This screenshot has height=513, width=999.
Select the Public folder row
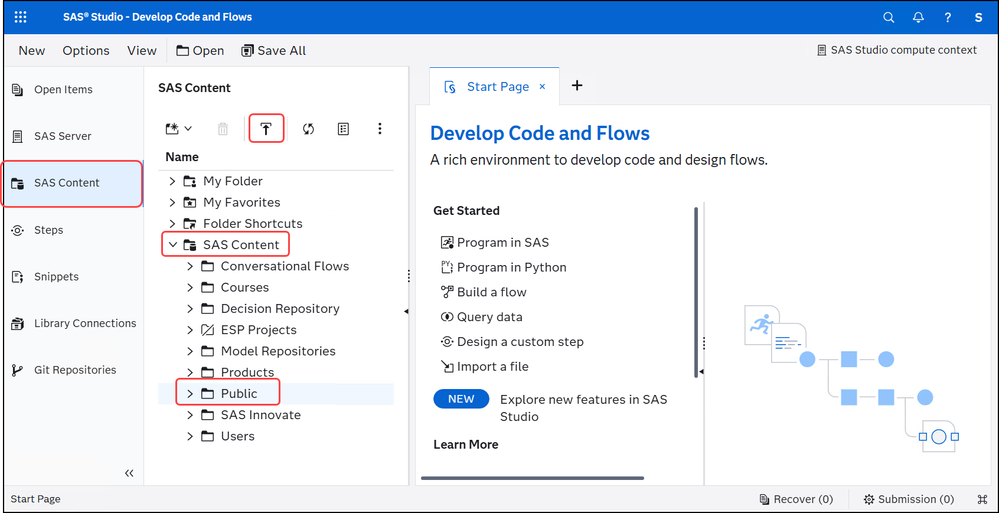tap(276, 394)
